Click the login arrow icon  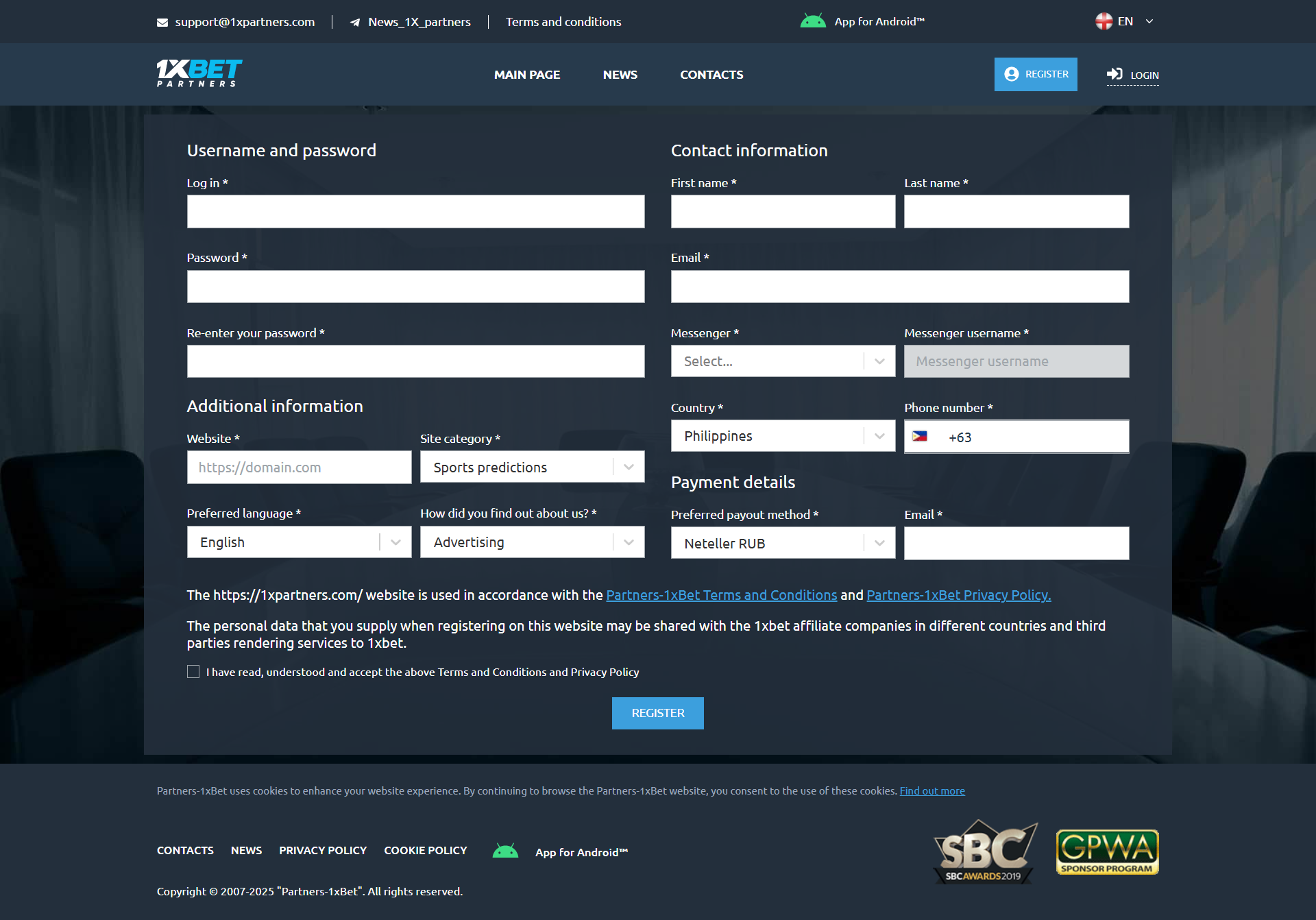tap(1114, 74)
